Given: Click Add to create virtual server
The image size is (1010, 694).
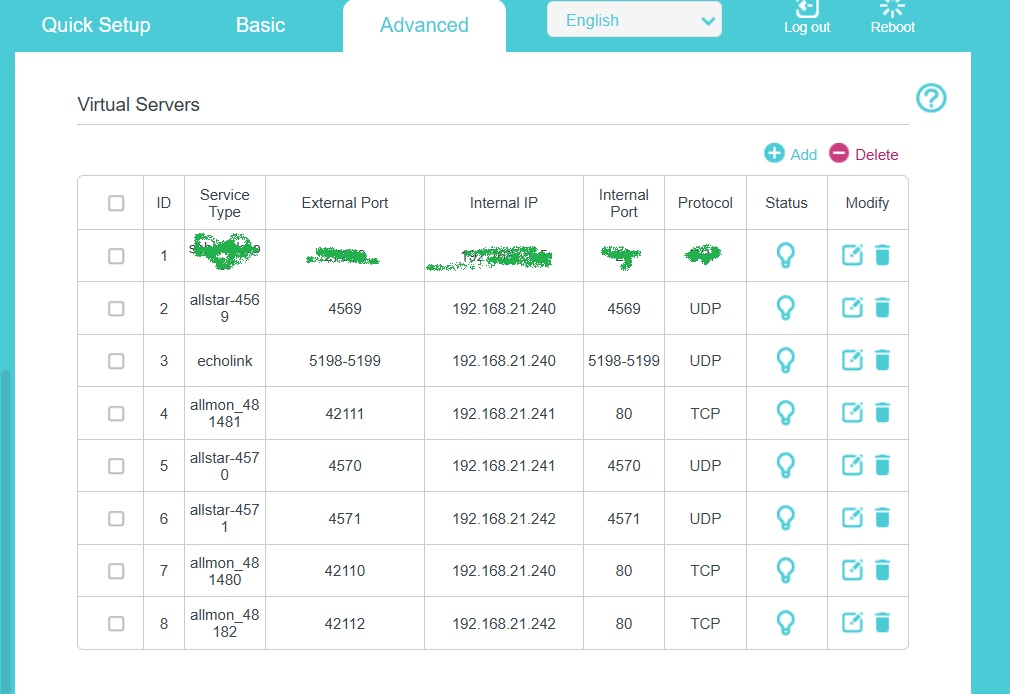Looking at the screenshot, I should coord(791,154).
